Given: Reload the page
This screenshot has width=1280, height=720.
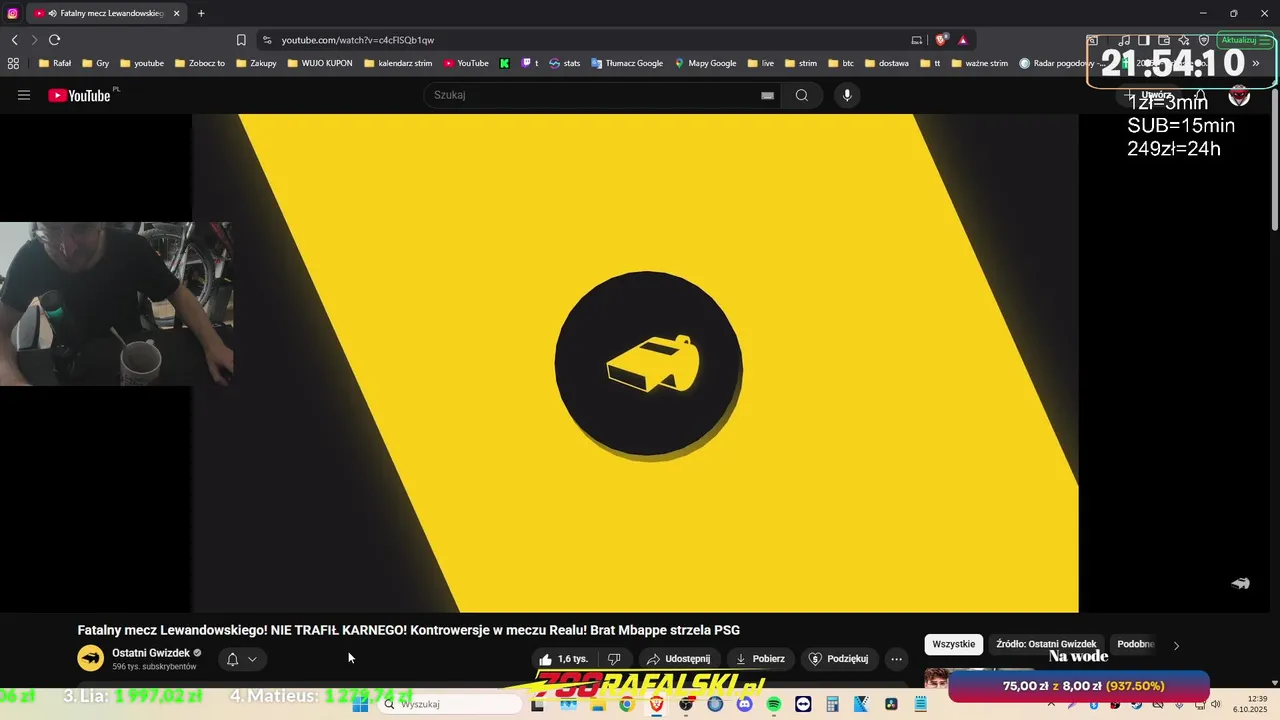Looking at the screenshot, I should point(55,40).
